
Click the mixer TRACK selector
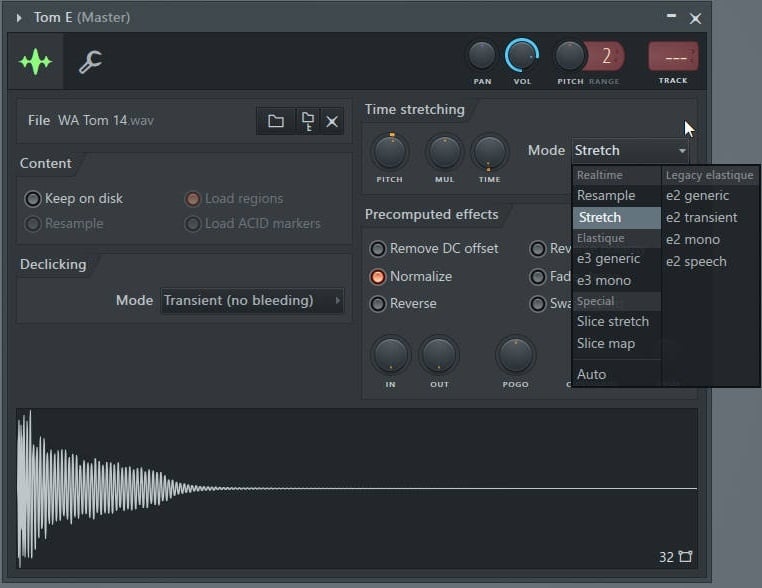pos(673,57)
